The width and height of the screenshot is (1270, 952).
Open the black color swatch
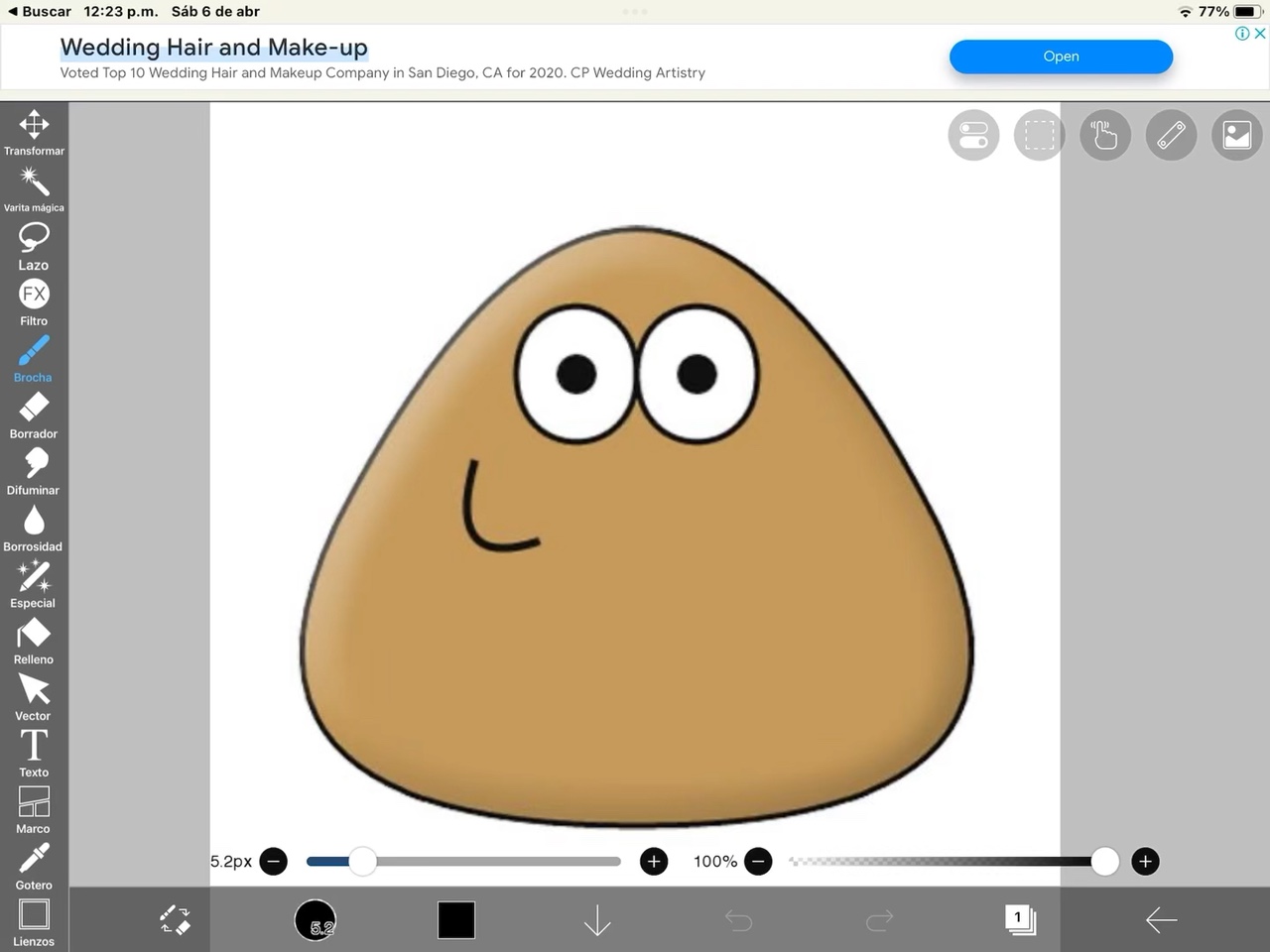click(x=456, y=920)
